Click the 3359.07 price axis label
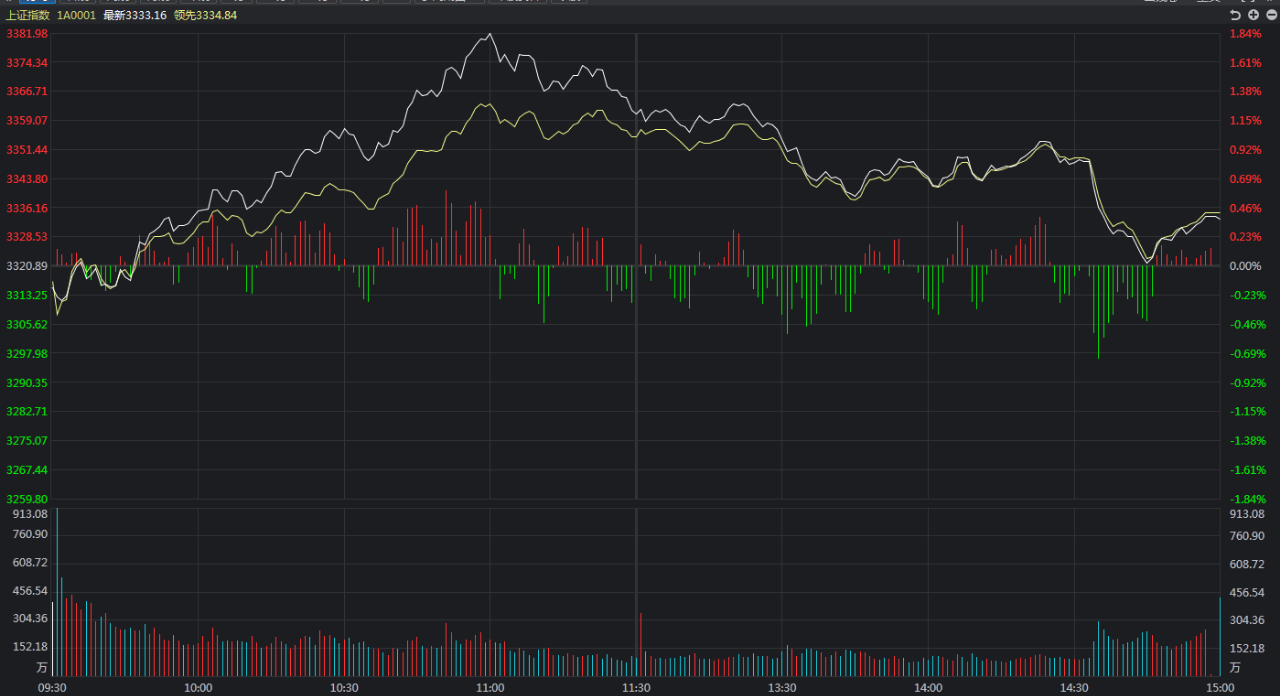Image resolution: width=1280 pixels, height=696 pixels. tap(27, 120)
